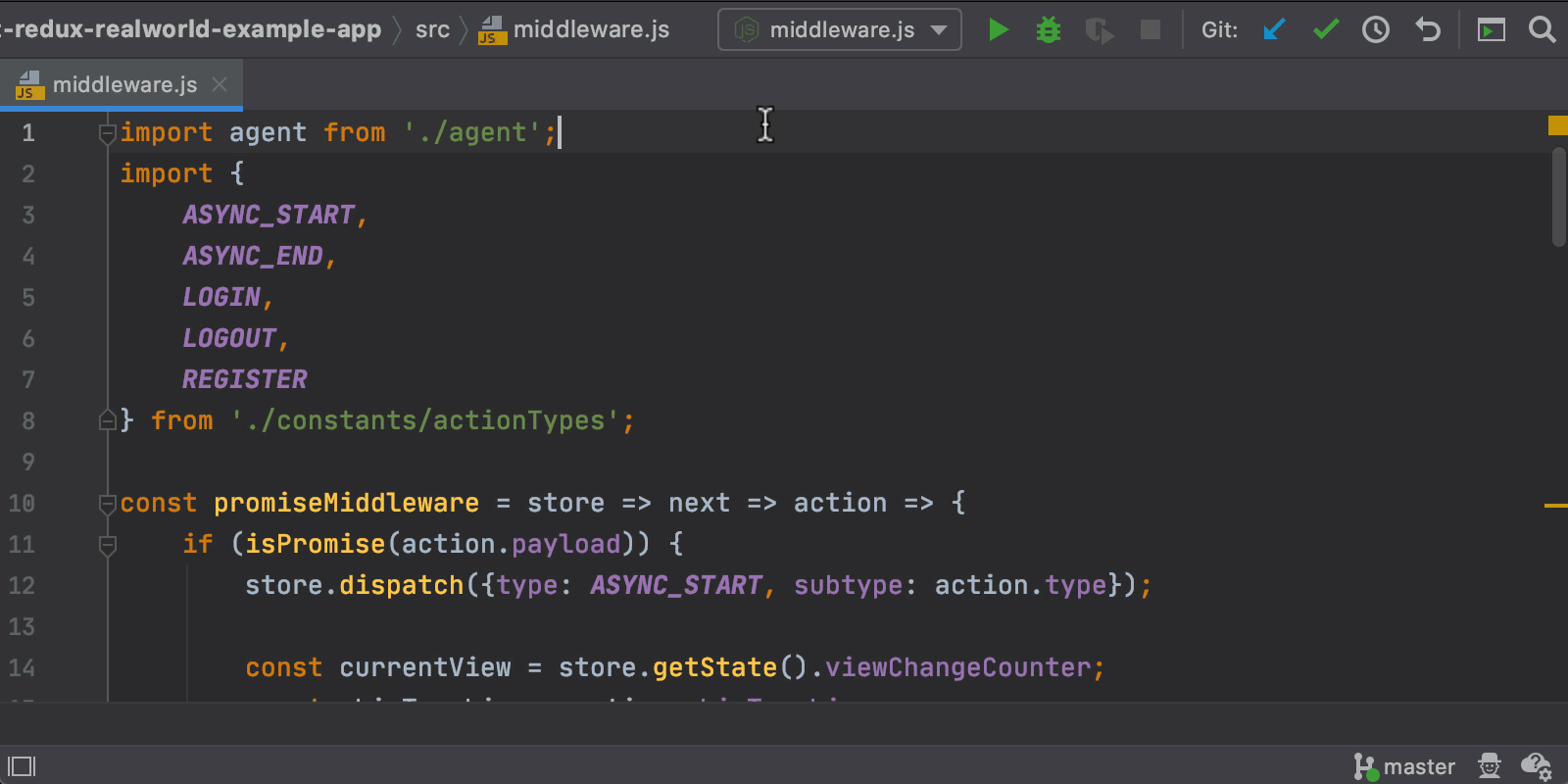The image size is (1568, 784).
Task: Show Git history via the clock icon
Action: tap(1376, 30)
